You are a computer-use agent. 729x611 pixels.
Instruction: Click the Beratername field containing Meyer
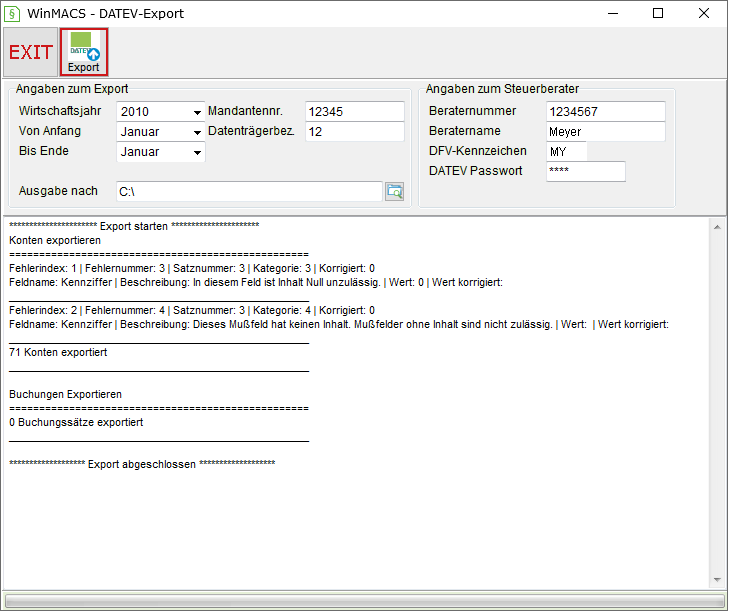[x=606, y=132]
